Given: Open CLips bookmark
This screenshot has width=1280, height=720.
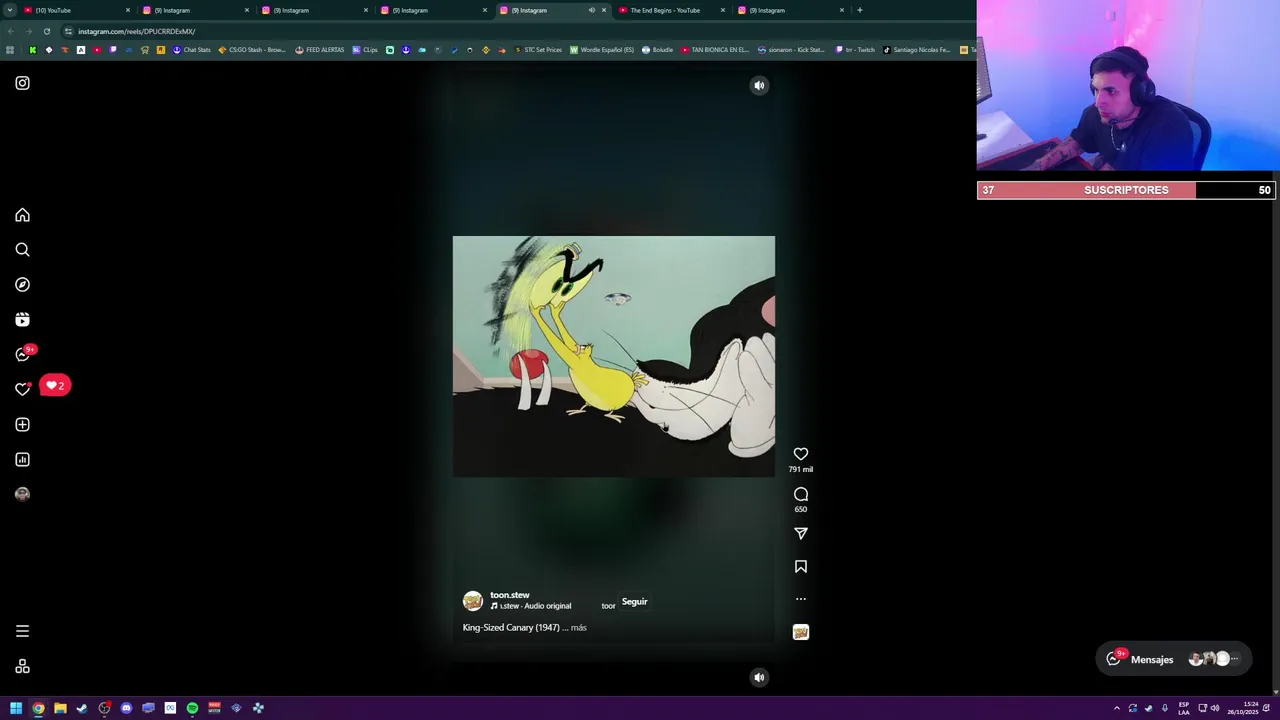Looking at the screenshot, I should point(365,50).
